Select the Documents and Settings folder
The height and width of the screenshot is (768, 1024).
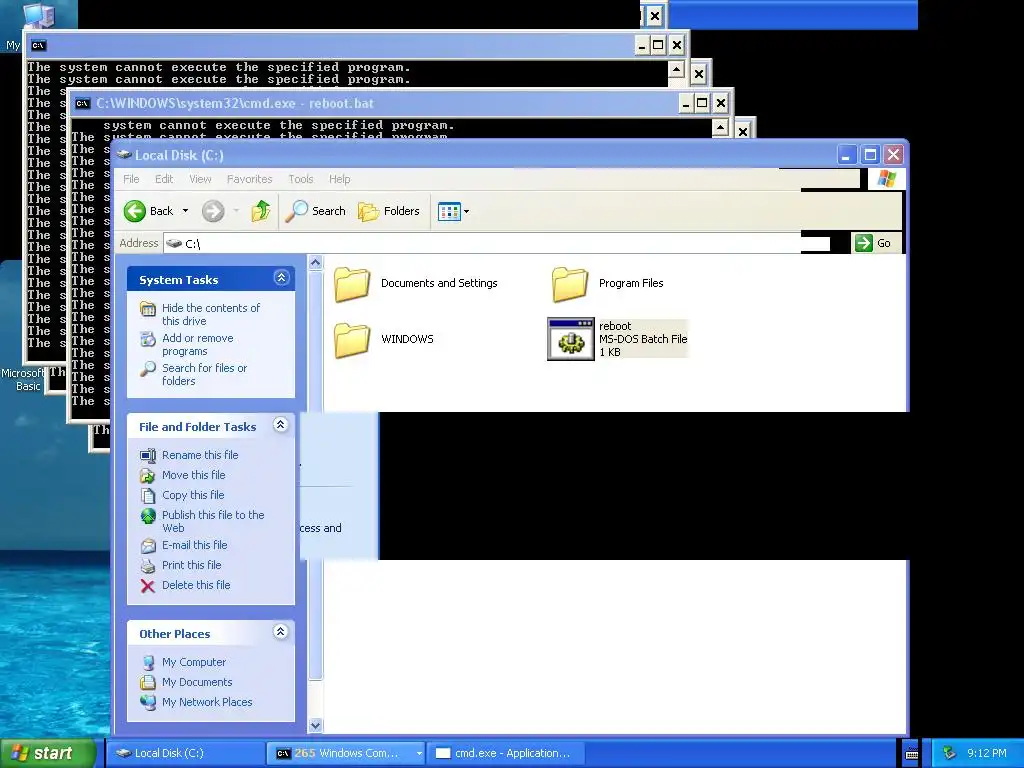tap(416, 283)
